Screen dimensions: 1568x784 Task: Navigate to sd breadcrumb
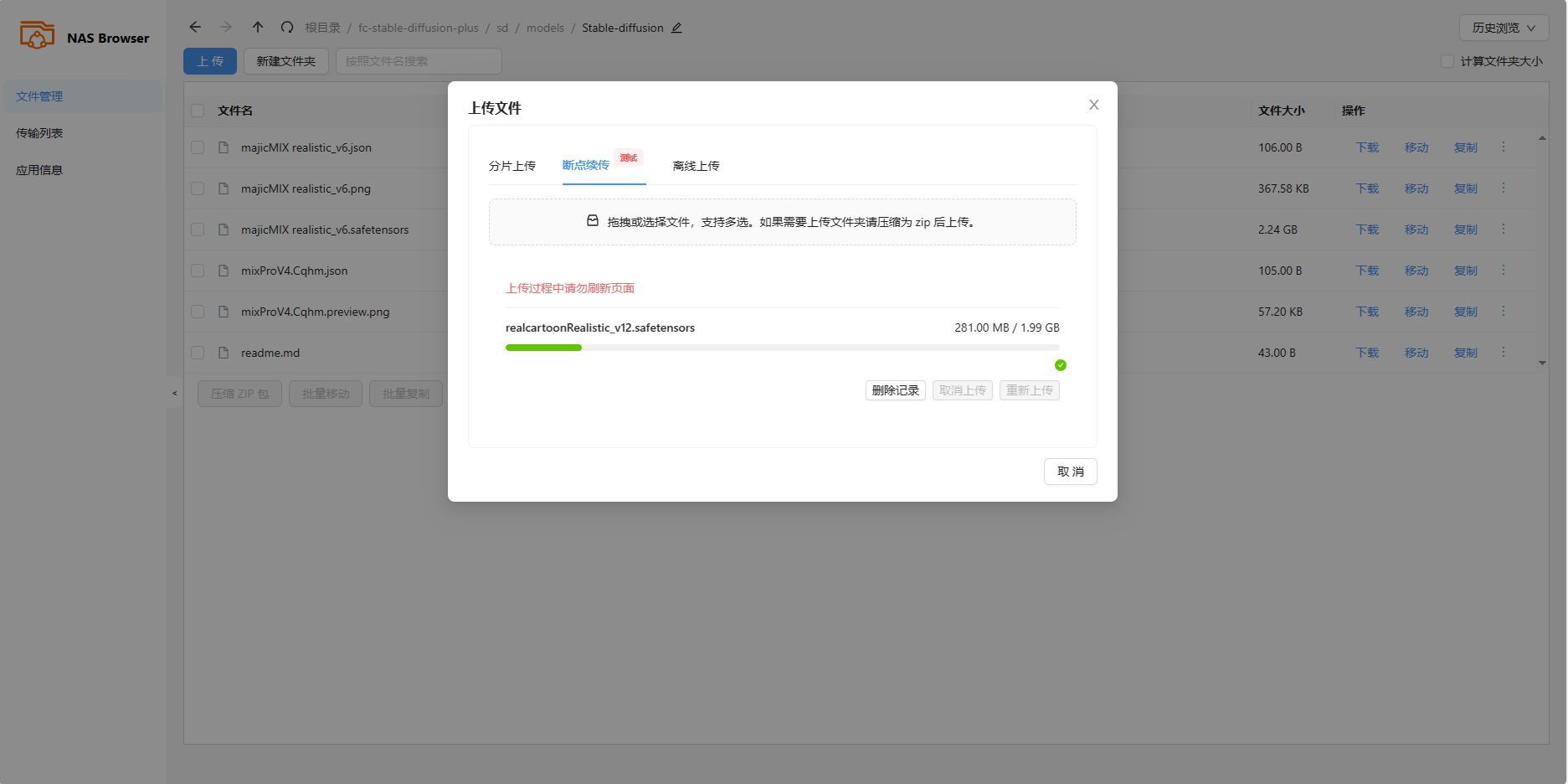pos(502,28)
